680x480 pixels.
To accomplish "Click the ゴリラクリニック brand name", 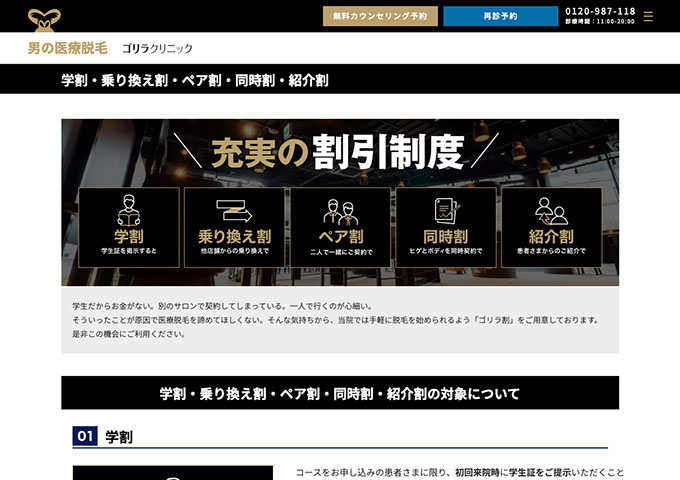I will (157, 48).
